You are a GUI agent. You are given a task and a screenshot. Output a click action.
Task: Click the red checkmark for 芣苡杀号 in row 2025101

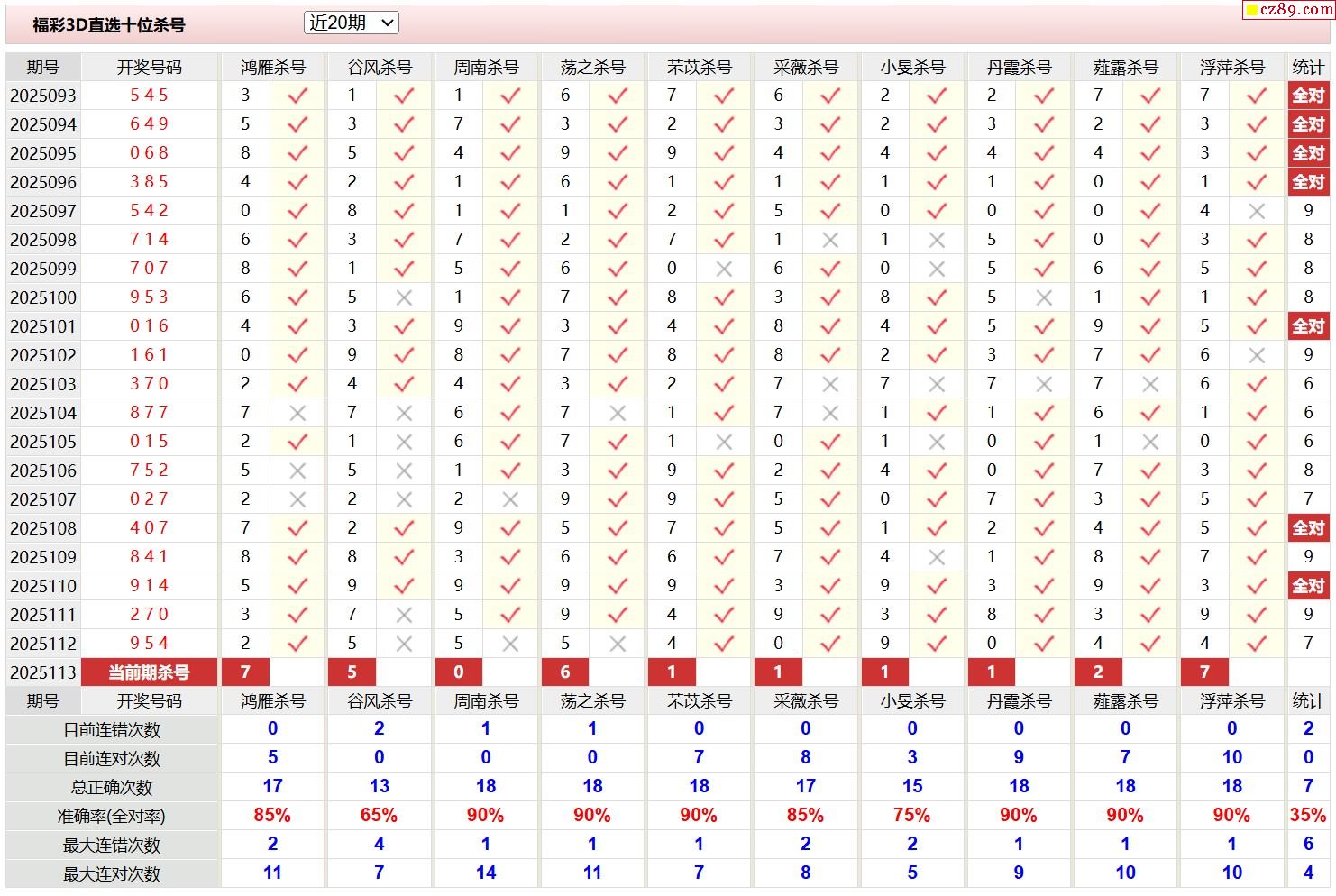pos(724,326)
